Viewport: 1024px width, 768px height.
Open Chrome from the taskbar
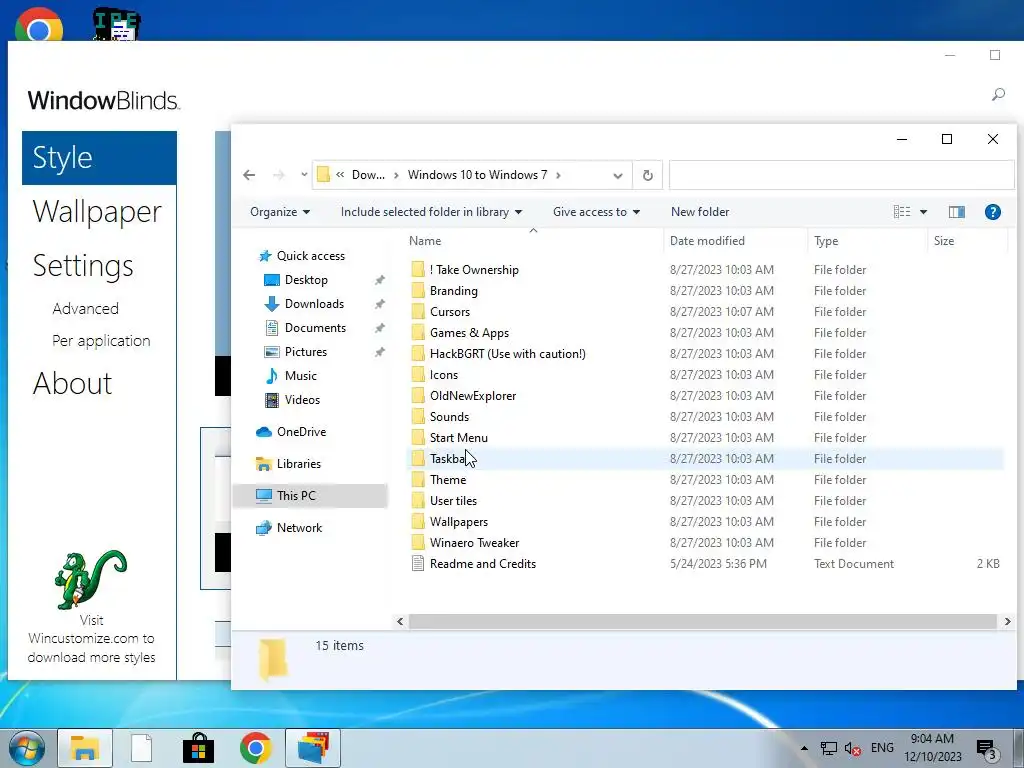tap(255, 748)
